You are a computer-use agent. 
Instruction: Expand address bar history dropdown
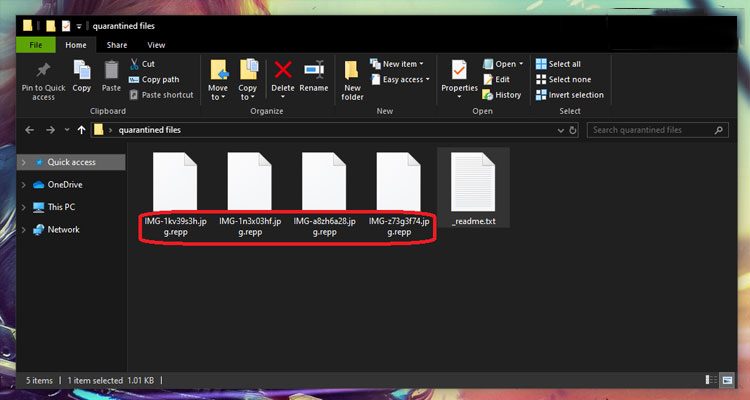[x=561, y=130]
